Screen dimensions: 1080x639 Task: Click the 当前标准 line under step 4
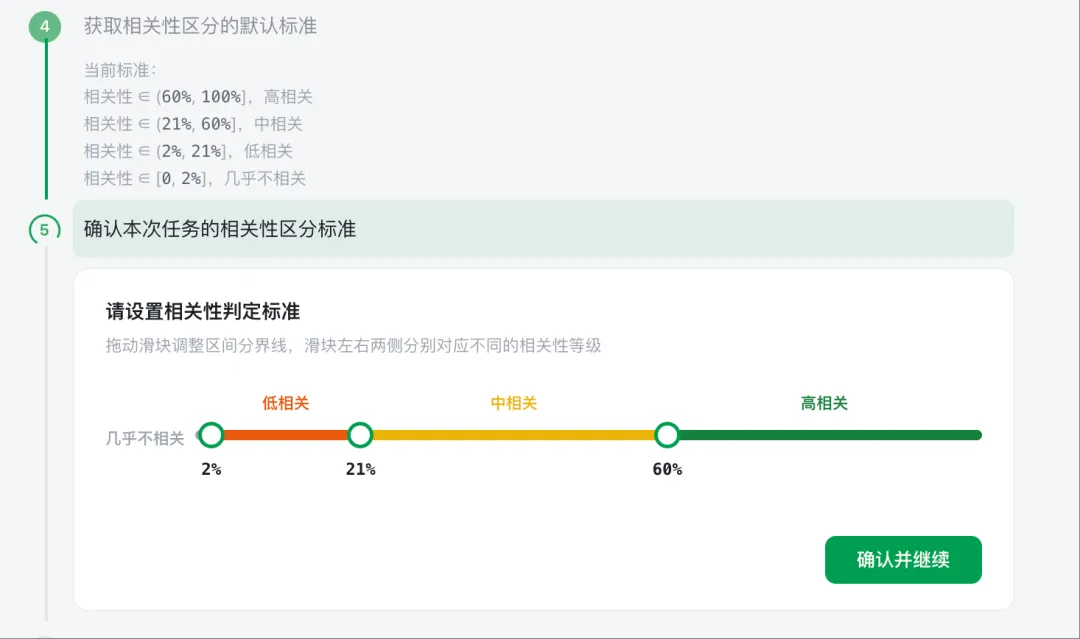120,71
